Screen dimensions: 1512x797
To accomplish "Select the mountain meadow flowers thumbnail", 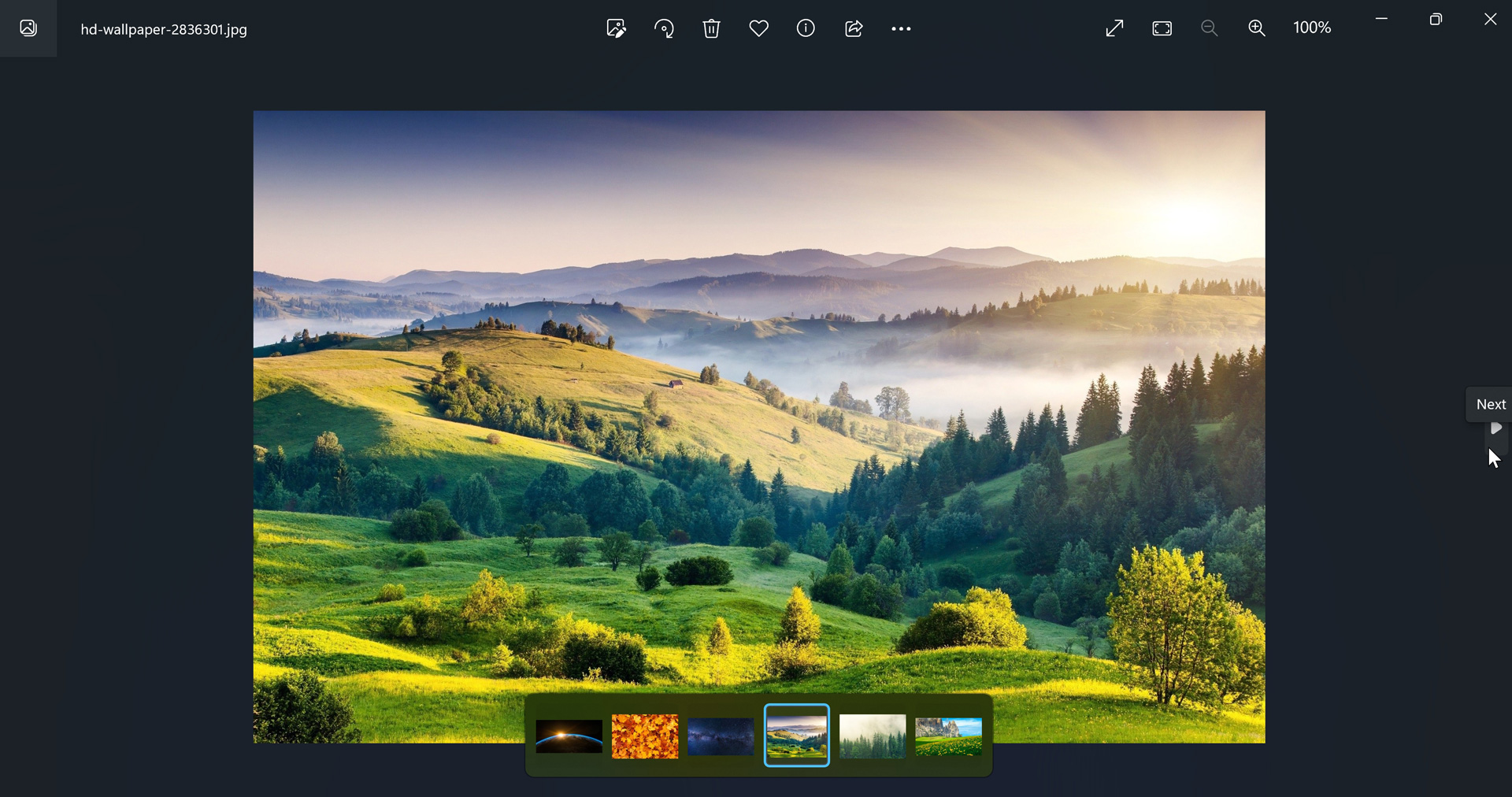I will 949,736.
